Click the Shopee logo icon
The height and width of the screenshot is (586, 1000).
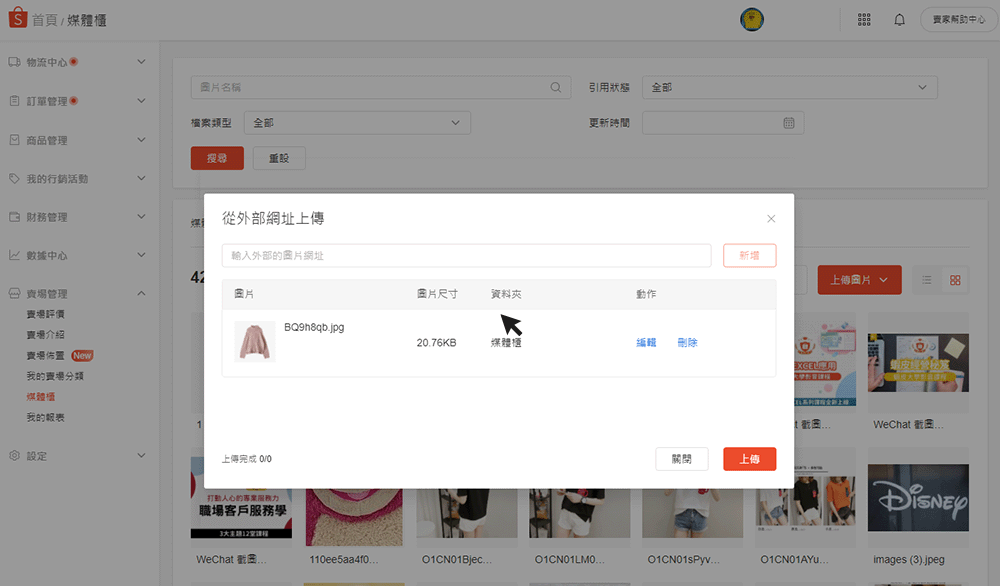[16, 19]
